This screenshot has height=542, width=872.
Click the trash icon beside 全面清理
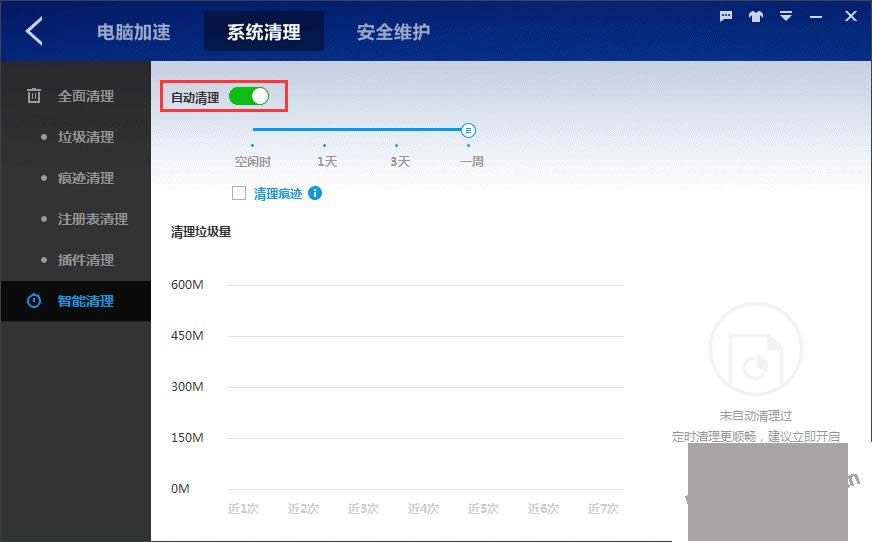click(x=34, y=96)
